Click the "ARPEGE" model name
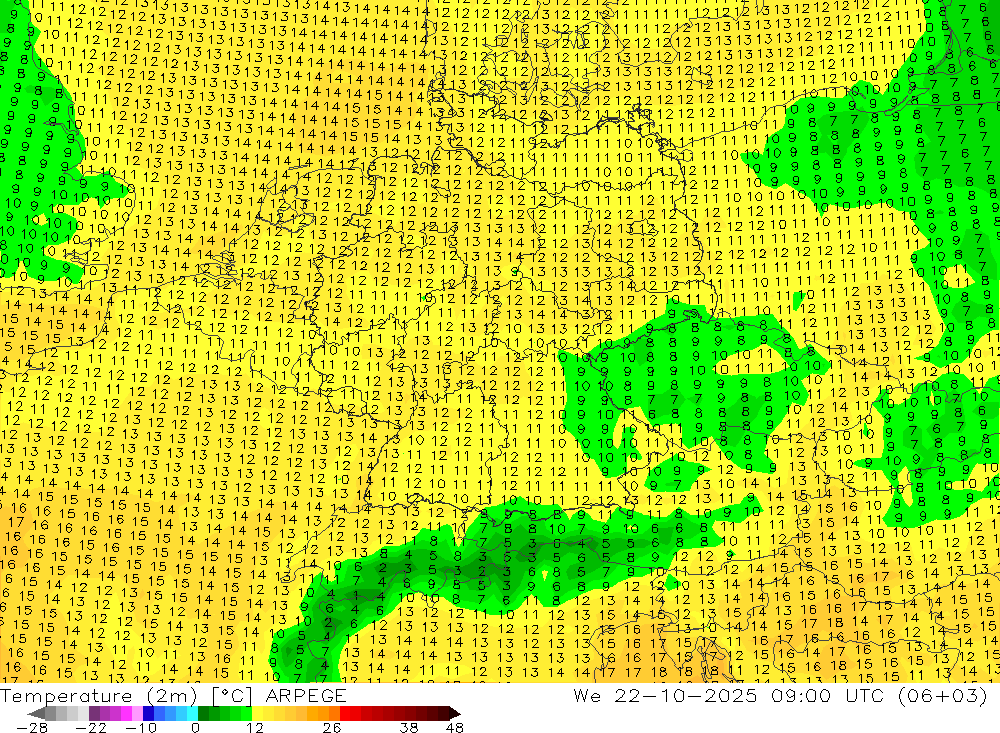This screenshot has width=1000, height=733. coord(305,696)
